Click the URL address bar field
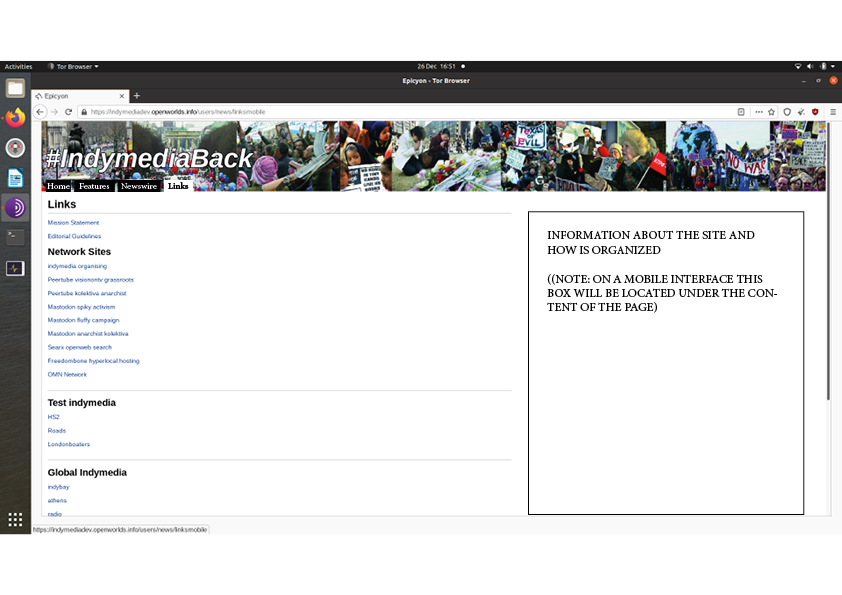 tap(400, 112)
